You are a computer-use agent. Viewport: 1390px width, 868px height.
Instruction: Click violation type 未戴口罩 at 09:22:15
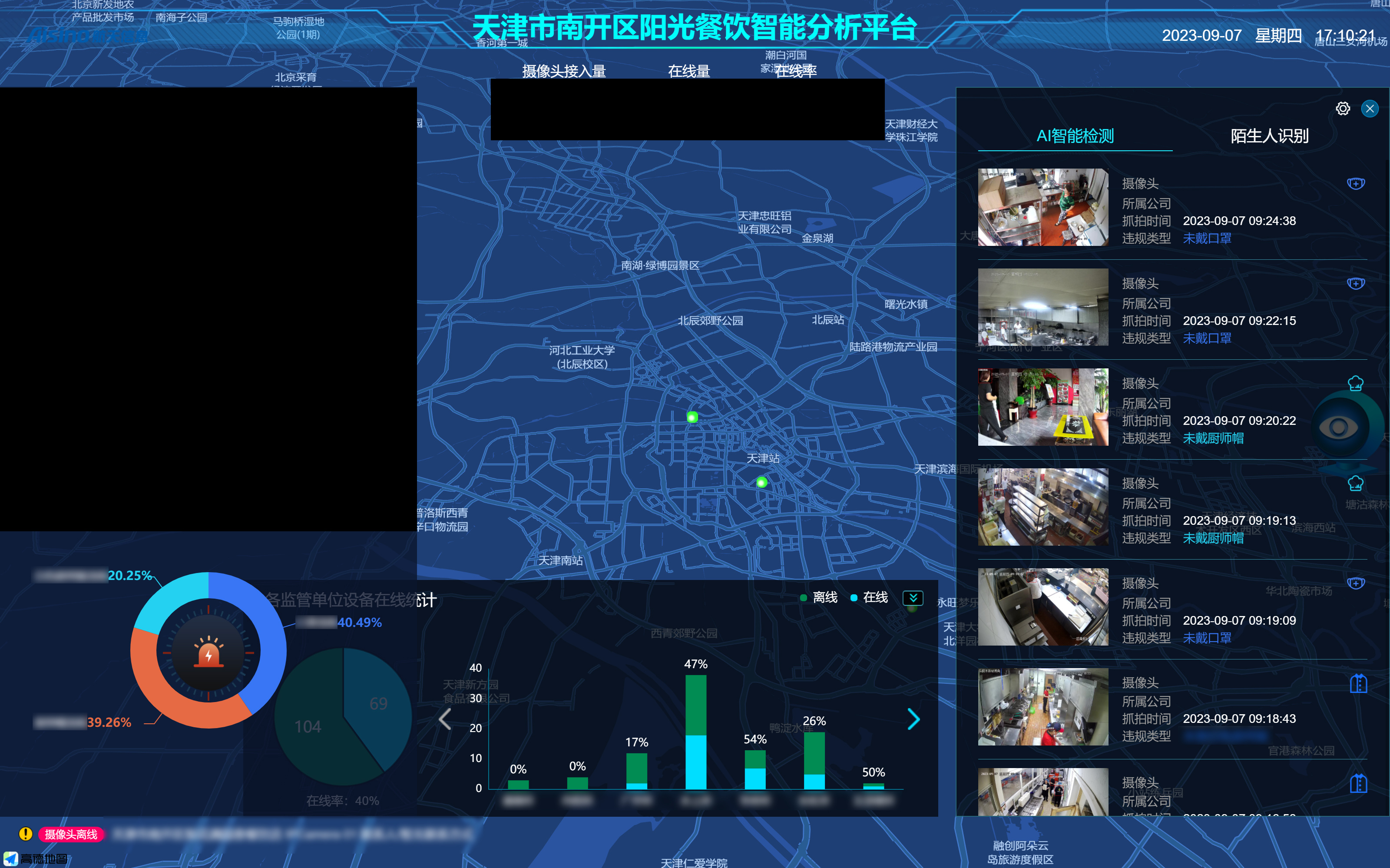pyautogui.click(x=1207, y=338)
